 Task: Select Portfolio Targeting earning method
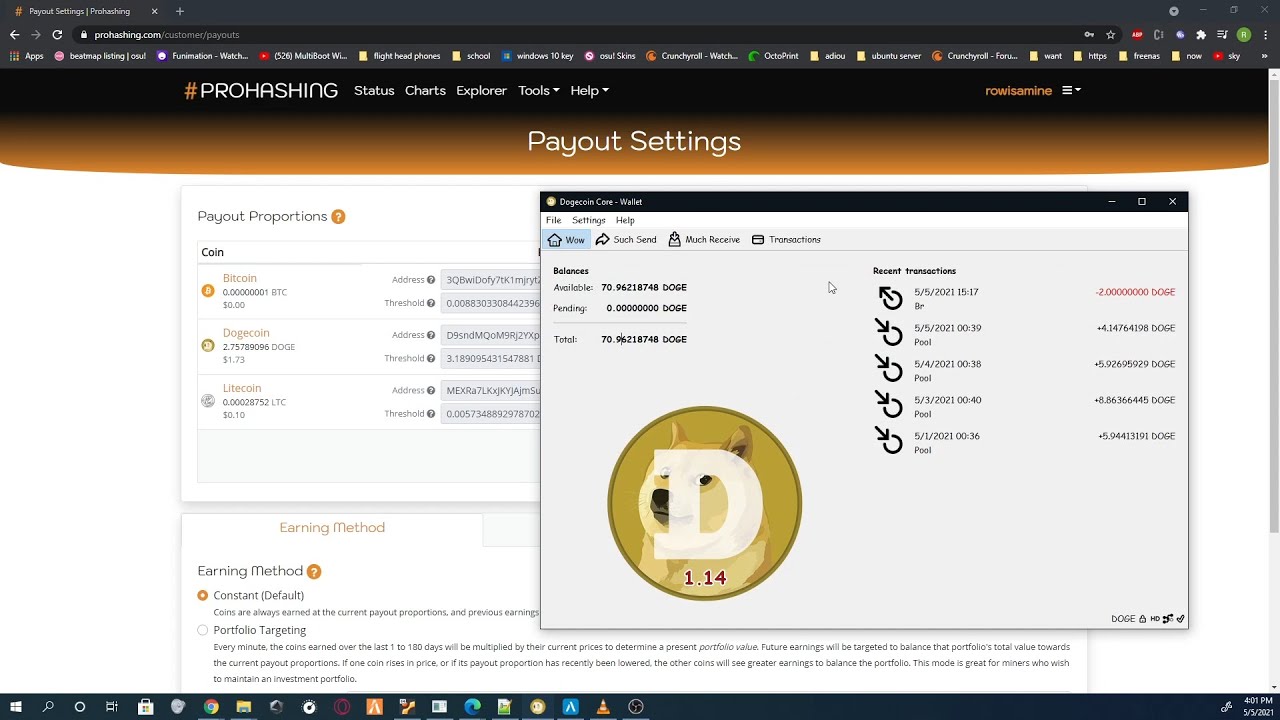point(203,630)
